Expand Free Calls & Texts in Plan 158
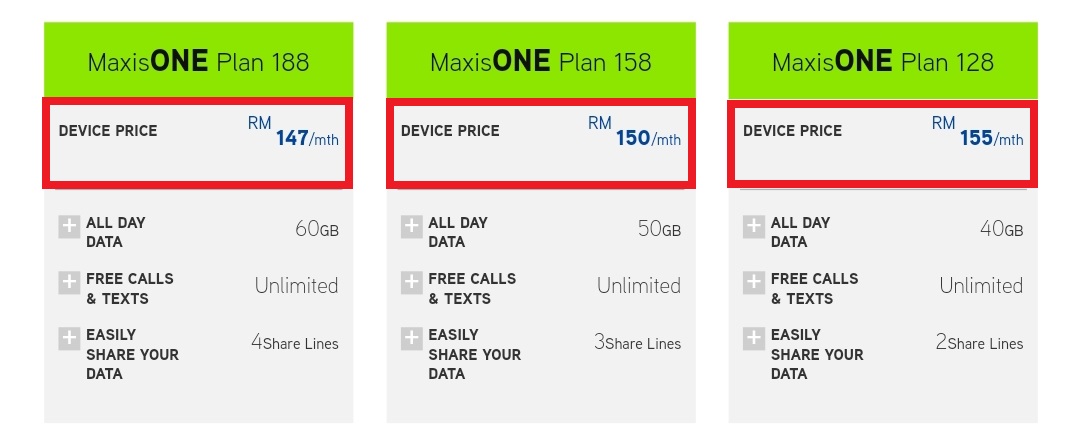This screenshot has width=1080, height=442. (x=411, y=283)
